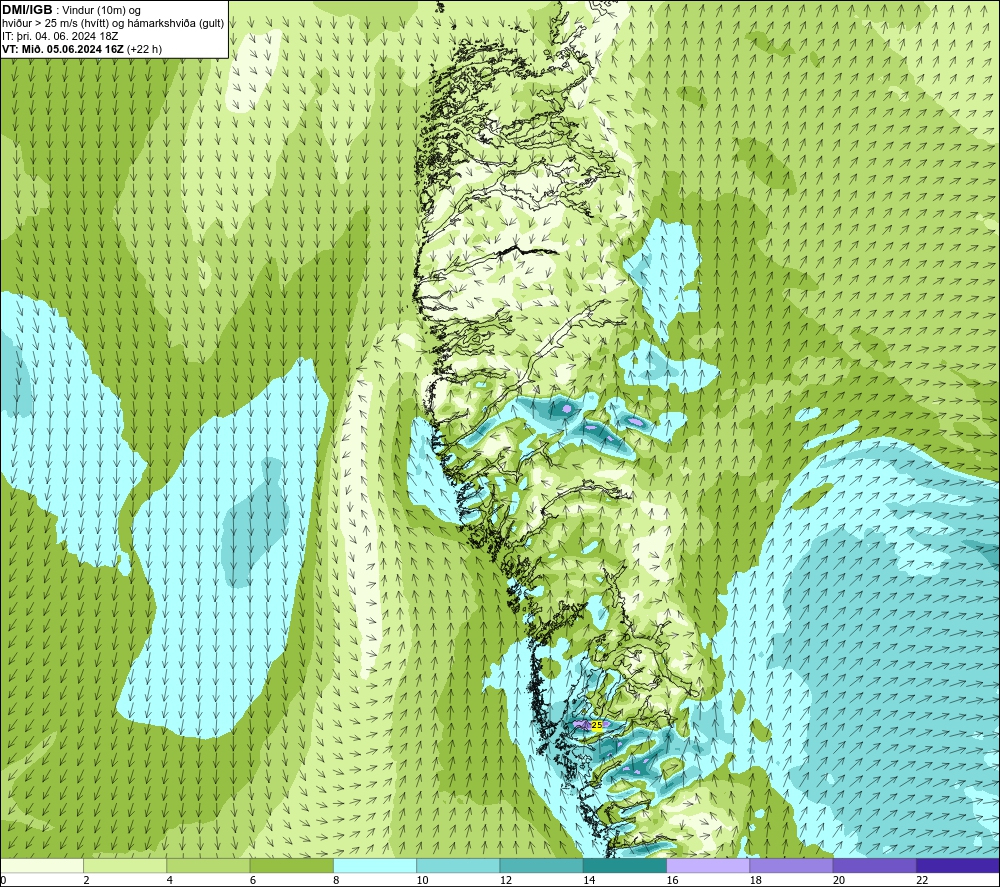Click the DMI/IGB title text
The image size is (1000, 887).
(x=27, y=10)
